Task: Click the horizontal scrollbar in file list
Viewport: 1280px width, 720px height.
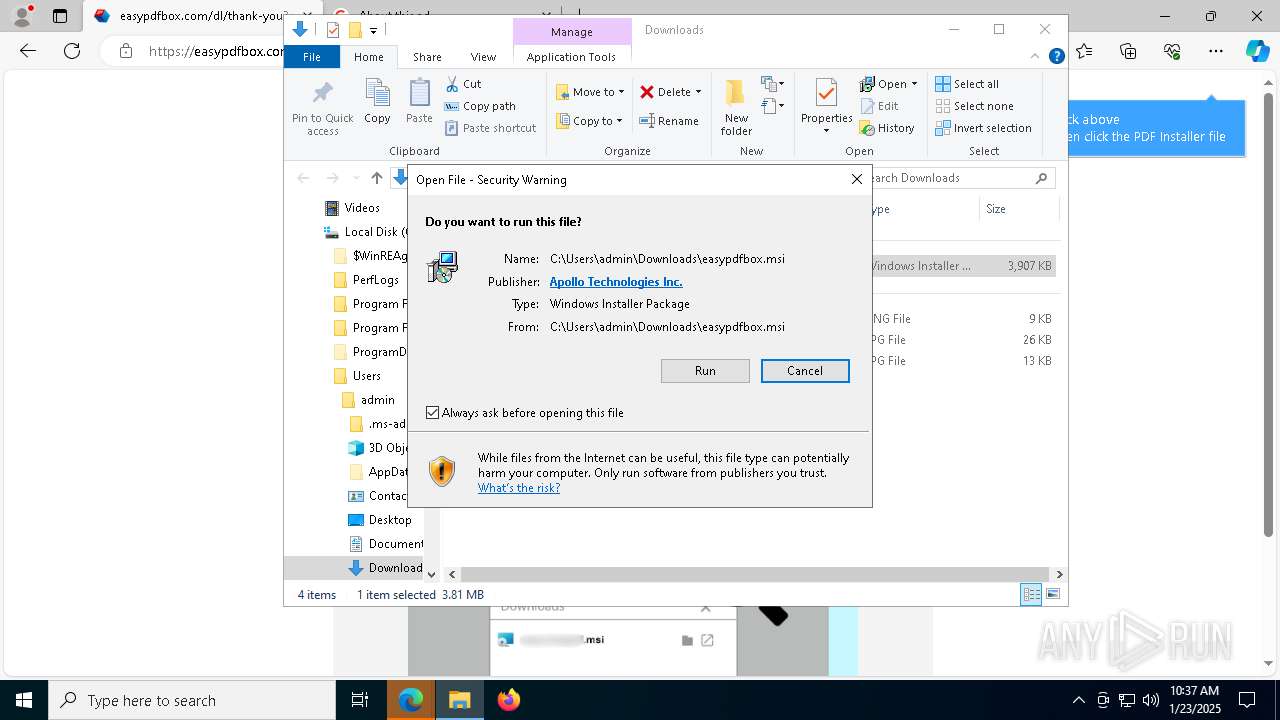Action: point(755,574)
